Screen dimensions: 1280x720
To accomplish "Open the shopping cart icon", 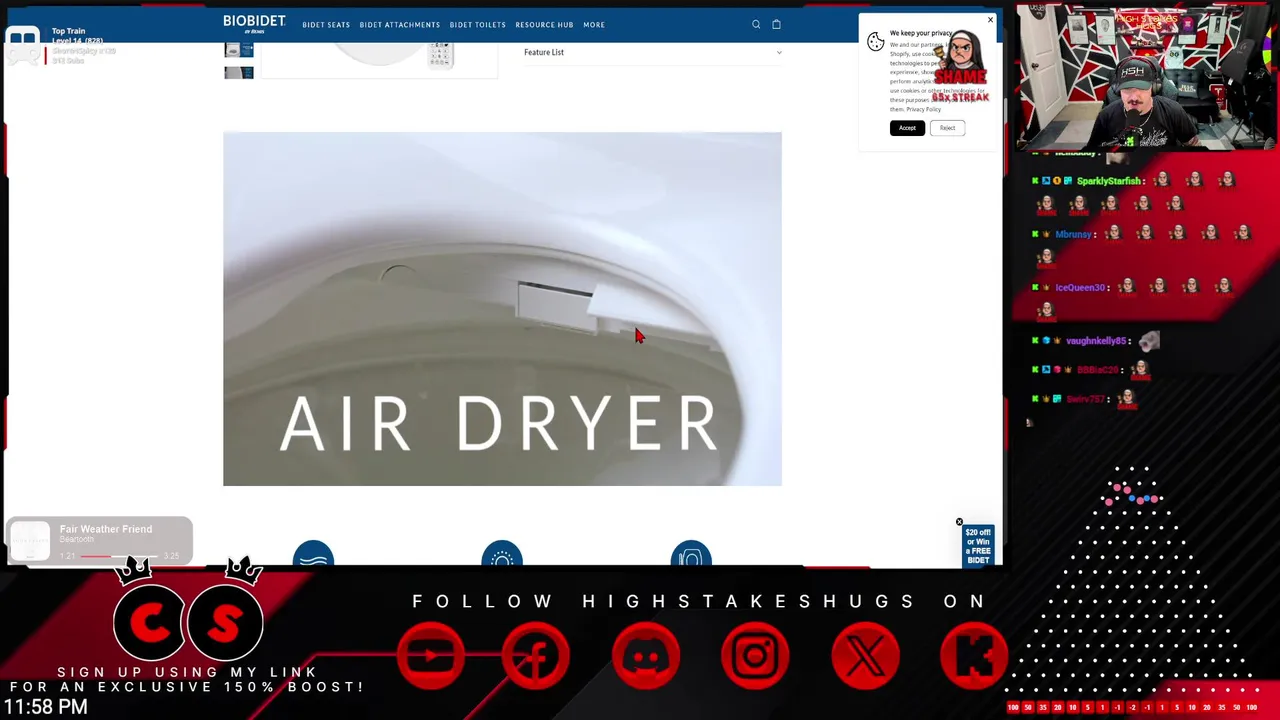I will click(776, 24).
